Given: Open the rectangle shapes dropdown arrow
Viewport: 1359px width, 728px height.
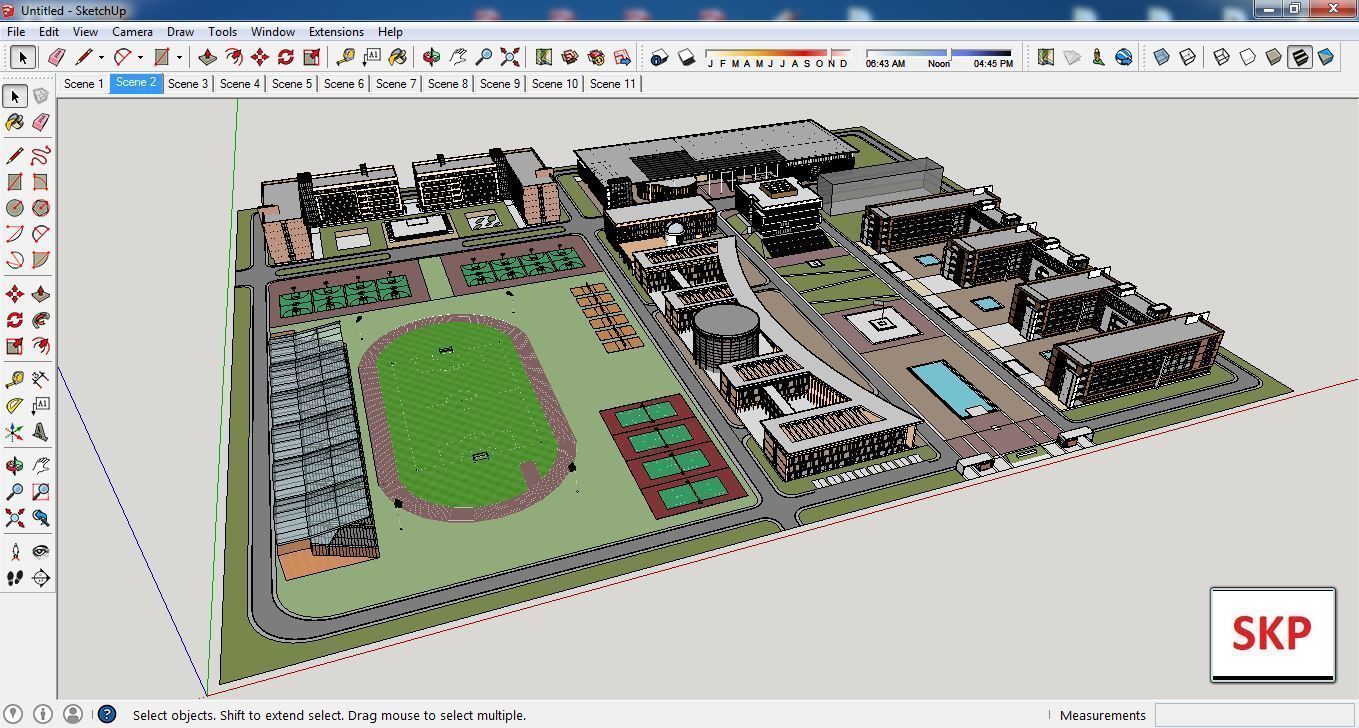Looking at the screenshot, I should pos(178,57).
